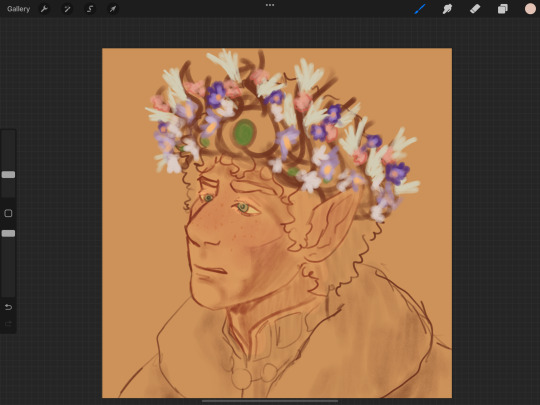
Task: Undo the last stroke with the arrow
Action: (8, 307)
